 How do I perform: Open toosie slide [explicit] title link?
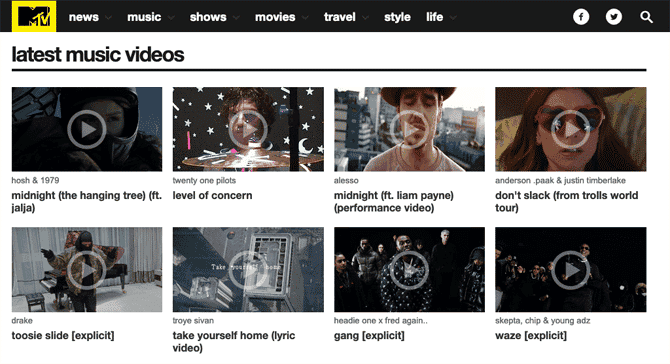point(63,336)
